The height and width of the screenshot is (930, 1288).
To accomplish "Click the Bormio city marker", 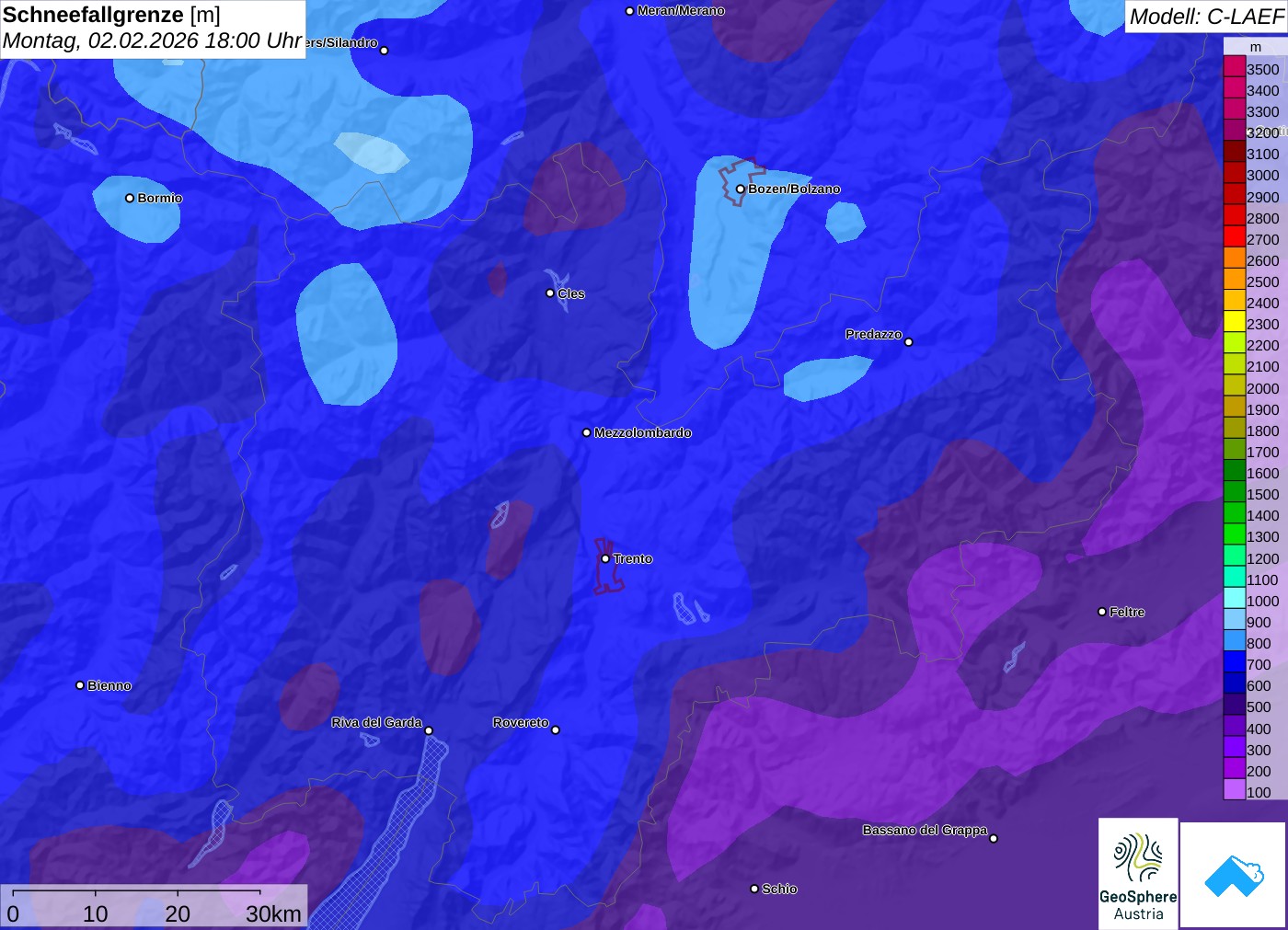I will pos(130,198).
